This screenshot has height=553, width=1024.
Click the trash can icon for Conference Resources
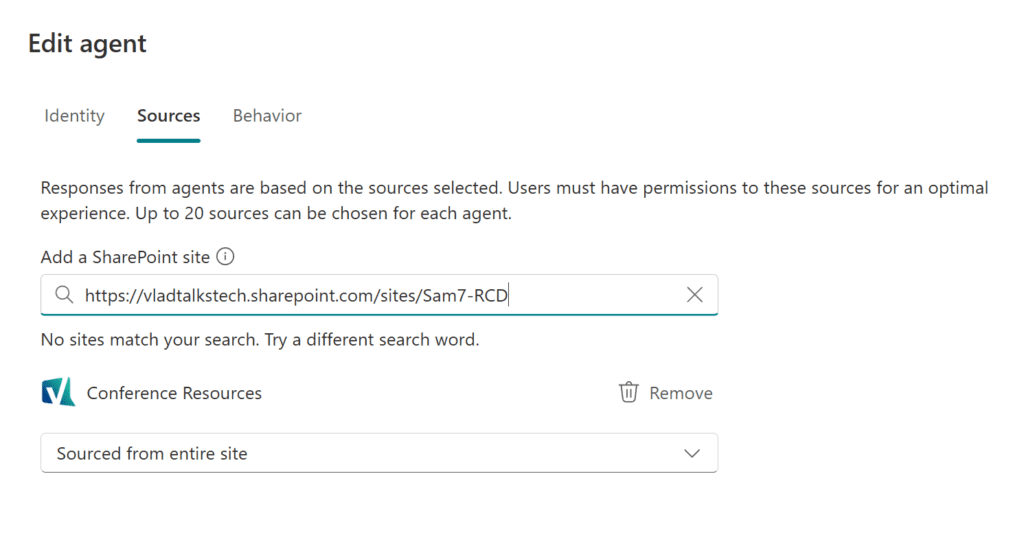point(628,392)
